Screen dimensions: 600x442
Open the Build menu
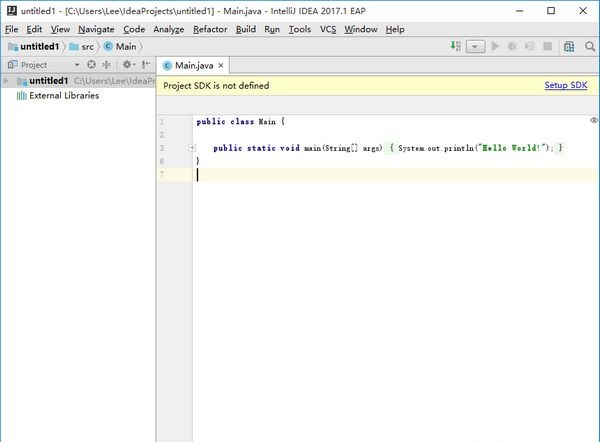(x=246, y=29)
